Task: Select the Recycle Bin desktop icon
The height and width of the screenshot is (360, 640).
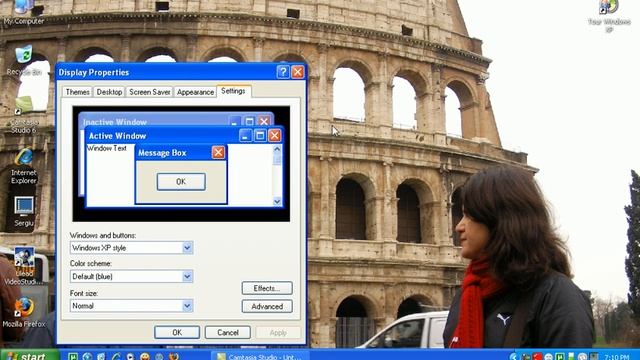Action: [24, 61]
